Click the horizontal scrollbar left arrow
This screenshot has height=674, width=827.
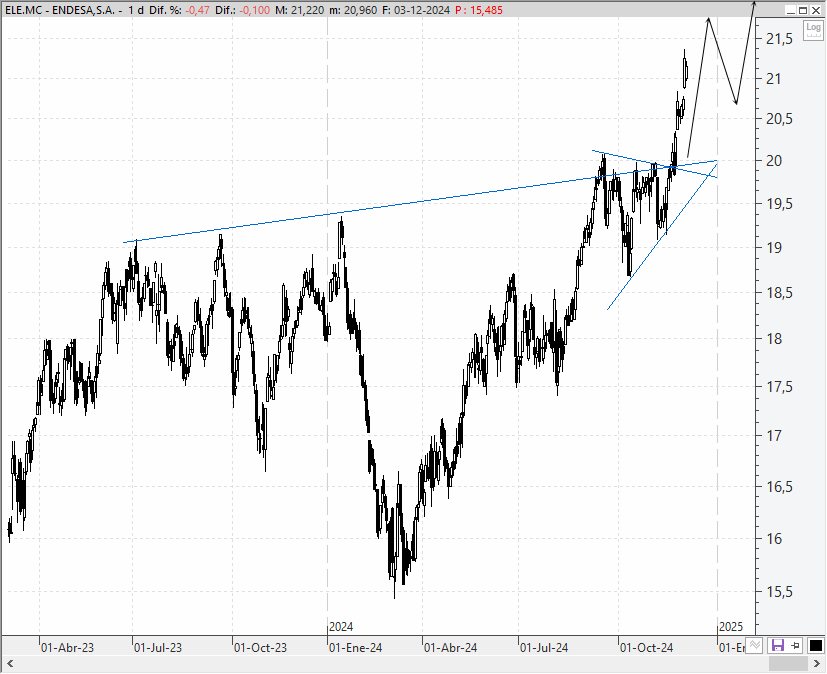(9, 663)
